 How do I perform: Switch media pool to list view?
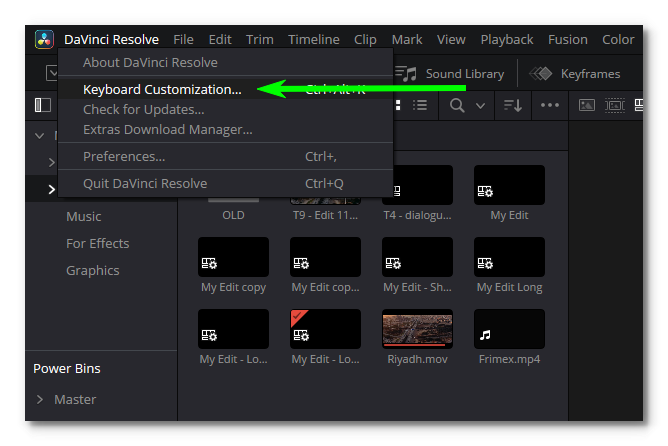click(x=420, y=105)
